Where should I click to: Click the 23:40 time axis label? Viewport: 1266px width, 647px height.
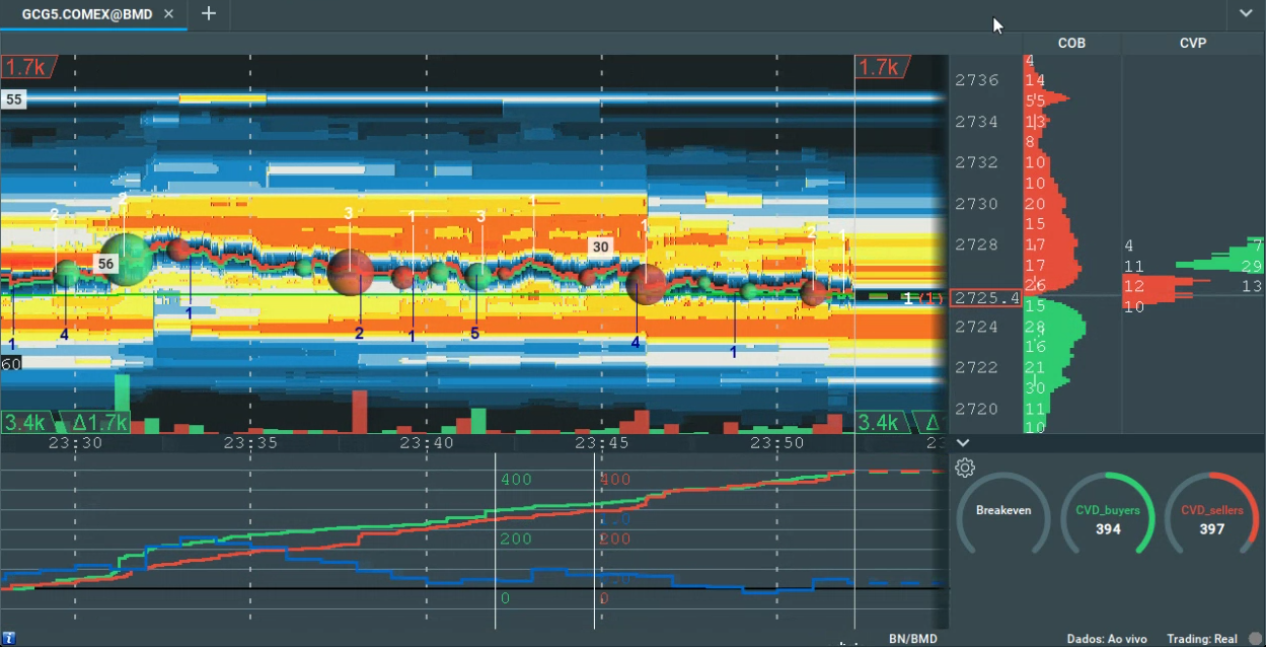tap(427, 443)
